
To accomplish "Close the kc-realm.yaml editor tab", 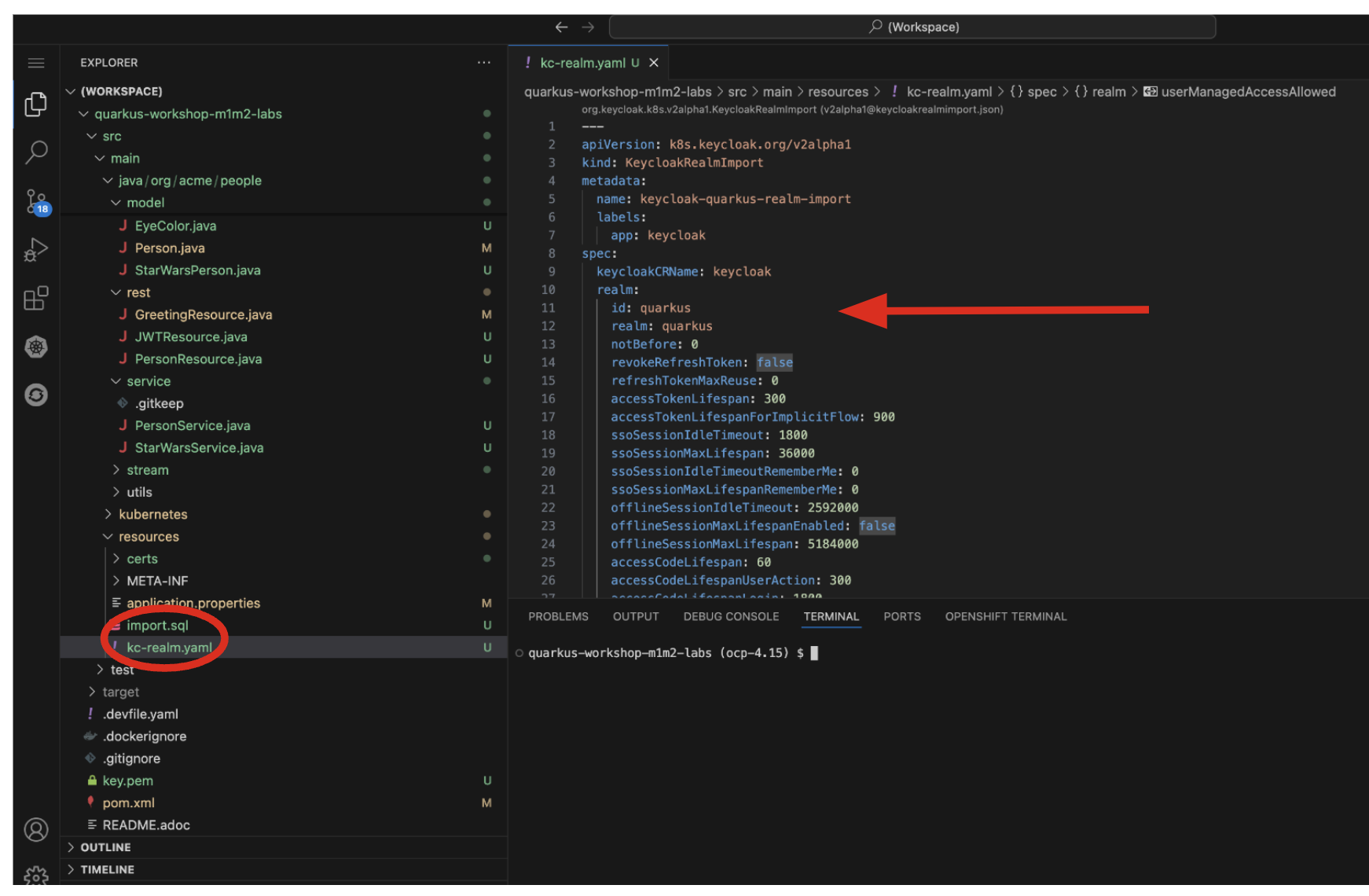I will coord(654,63).
